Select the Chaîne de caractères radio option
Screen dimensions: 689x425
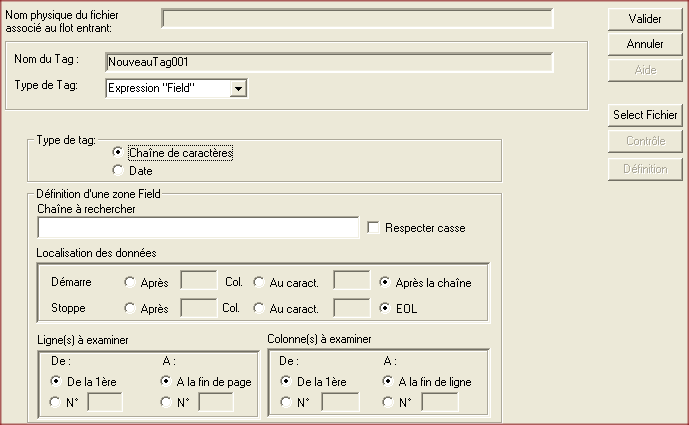click(x=119, y=153)
